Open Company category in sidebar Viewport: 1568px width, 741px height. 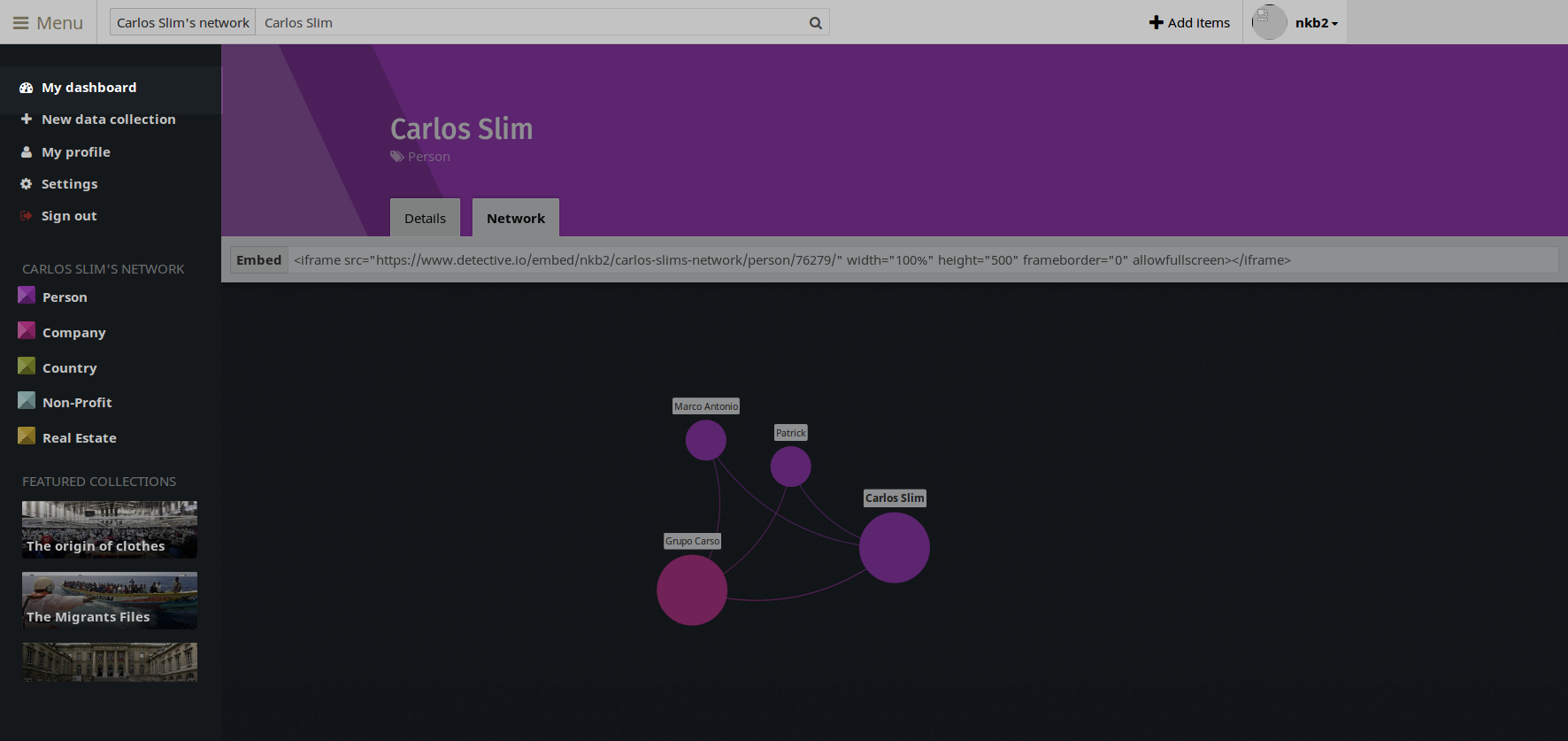pyautogui.click(x=74, y=333)
